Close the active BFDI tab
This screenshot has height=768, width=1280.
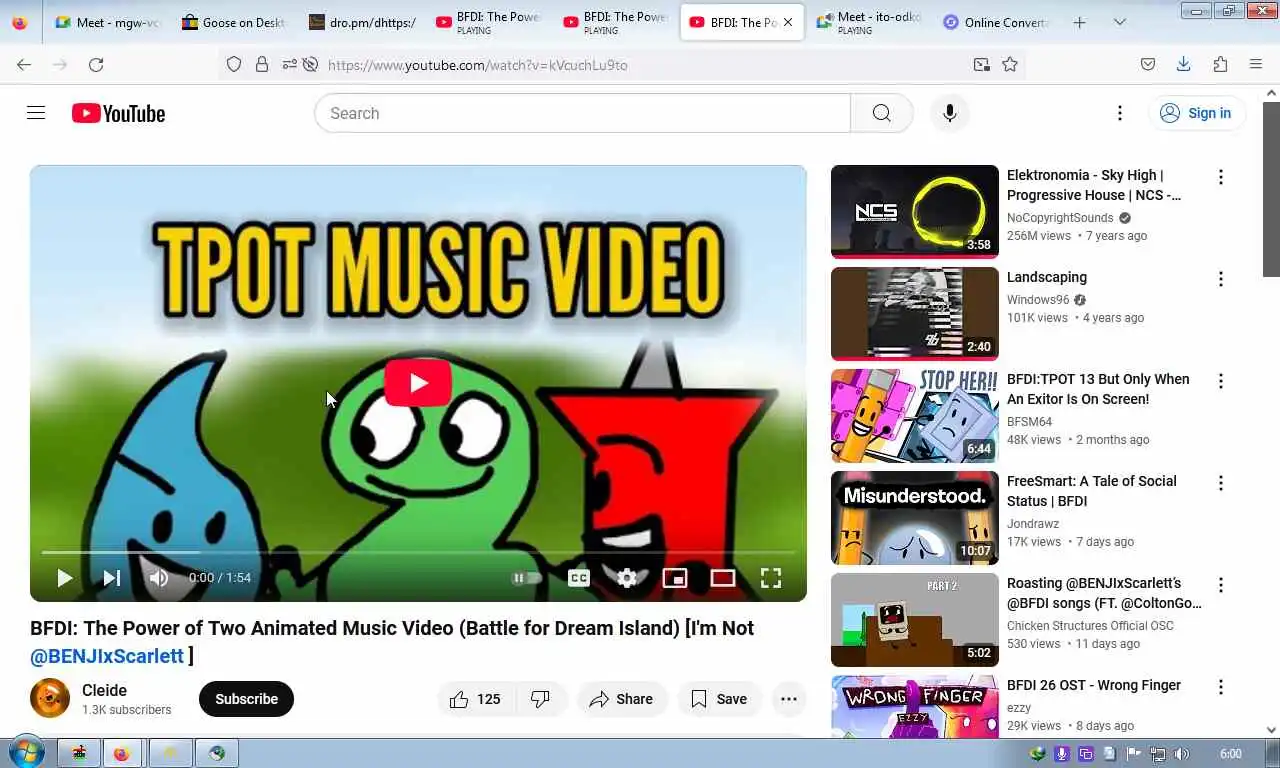pos(788,22)
